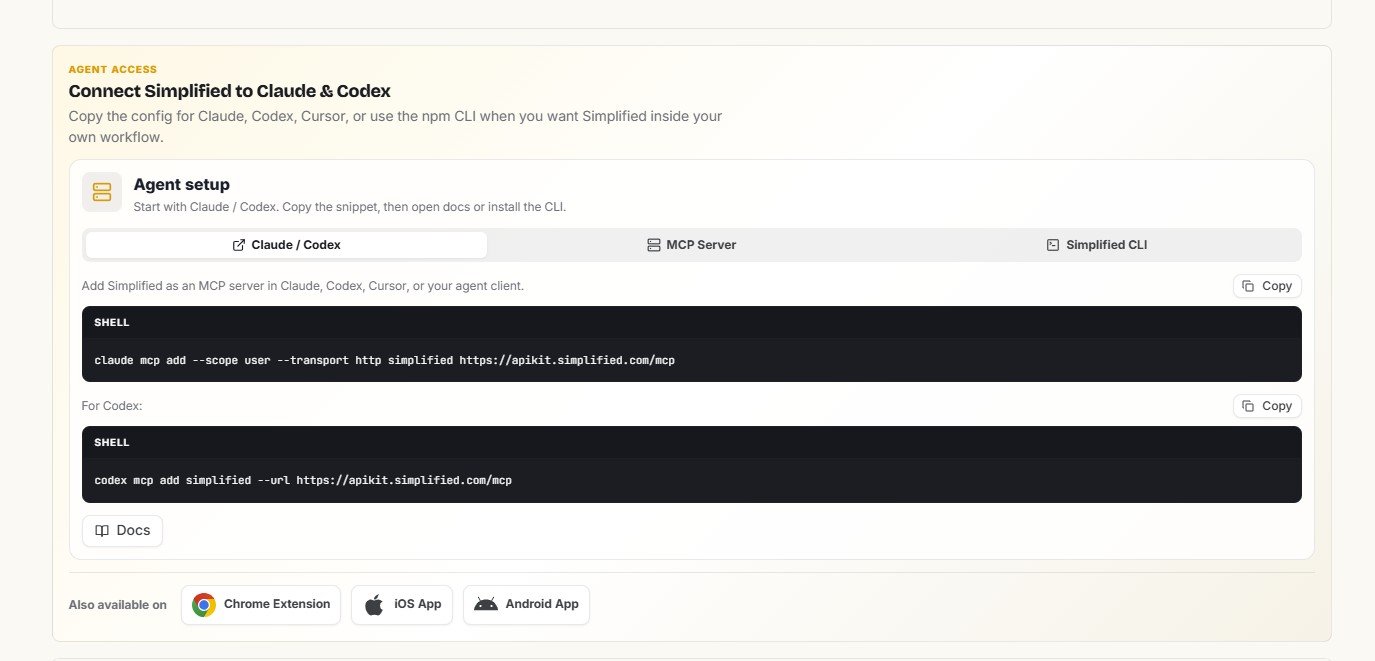
Task: Click 'Start with Claude / Codex' subtitle text
Action: pos(350,207)
